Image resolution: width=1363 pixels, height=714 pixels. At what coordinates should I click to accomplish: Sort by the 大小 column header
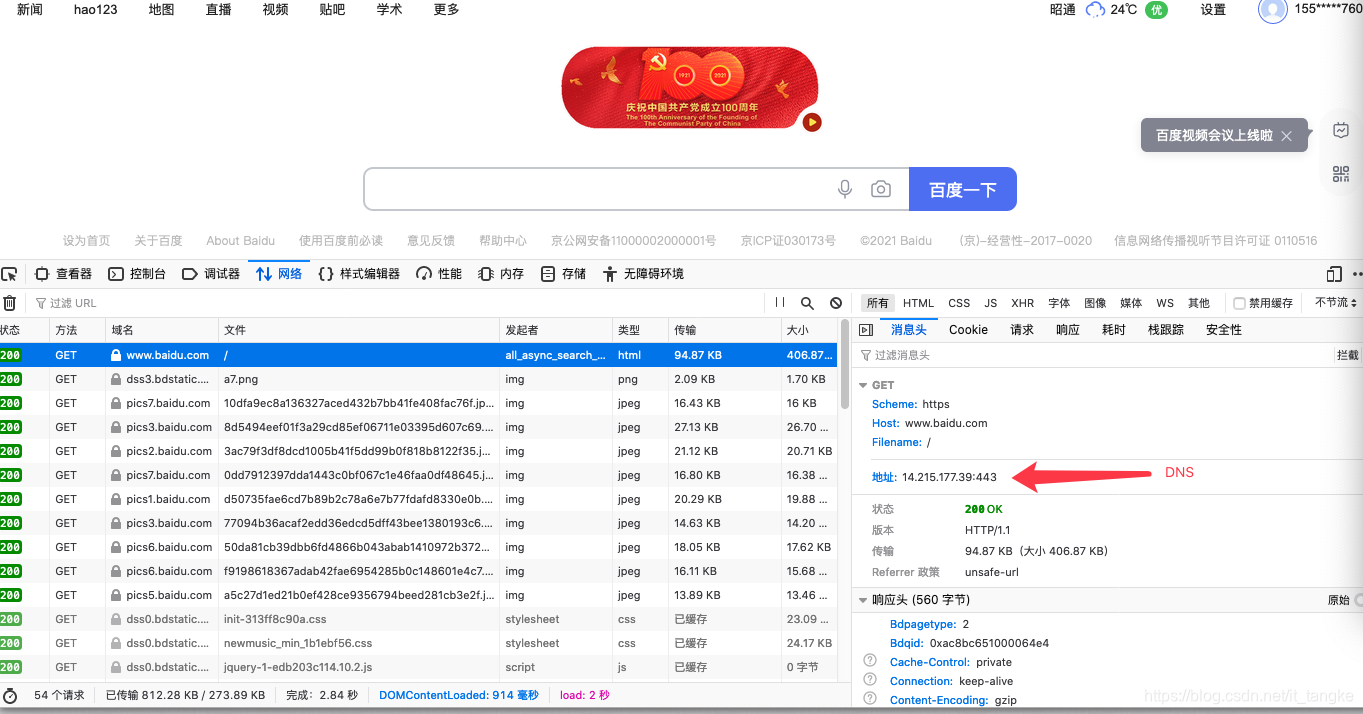pos(810,330)
